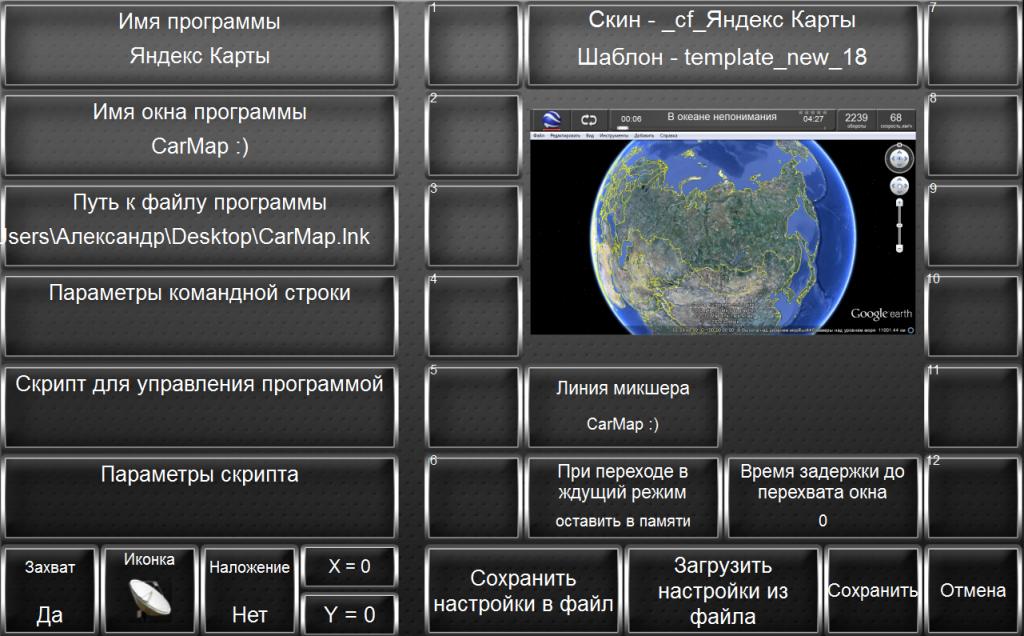This screenshot has height=636, width=1024.
Task: Select empty slot number 1
Action: point(473,45)
